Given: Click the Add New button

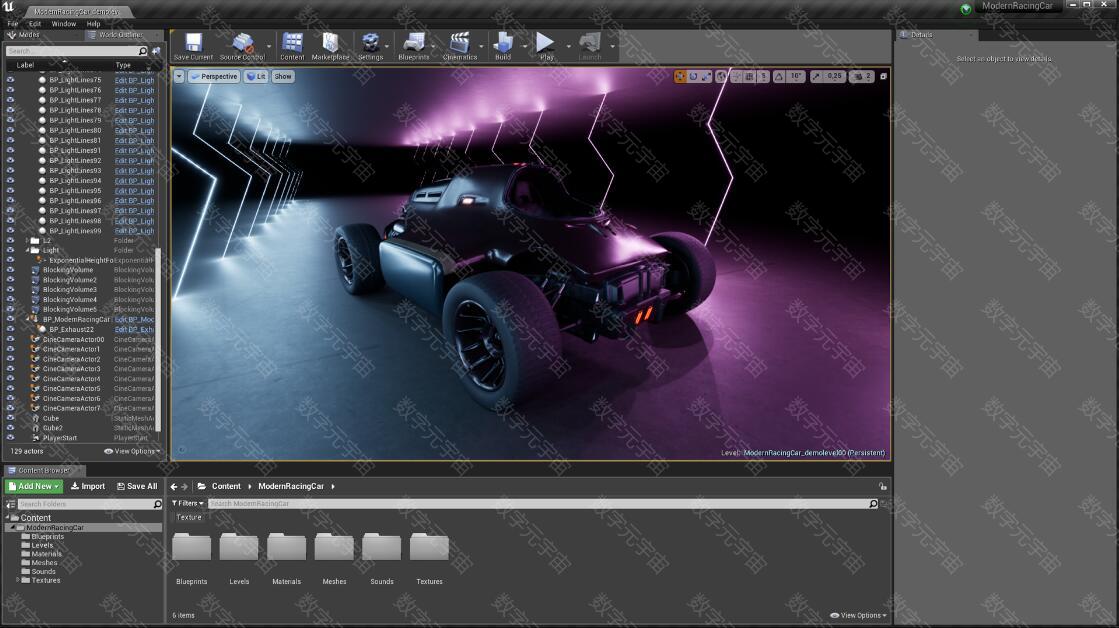Looking at the screenshot, I should (x=34, y=486).
